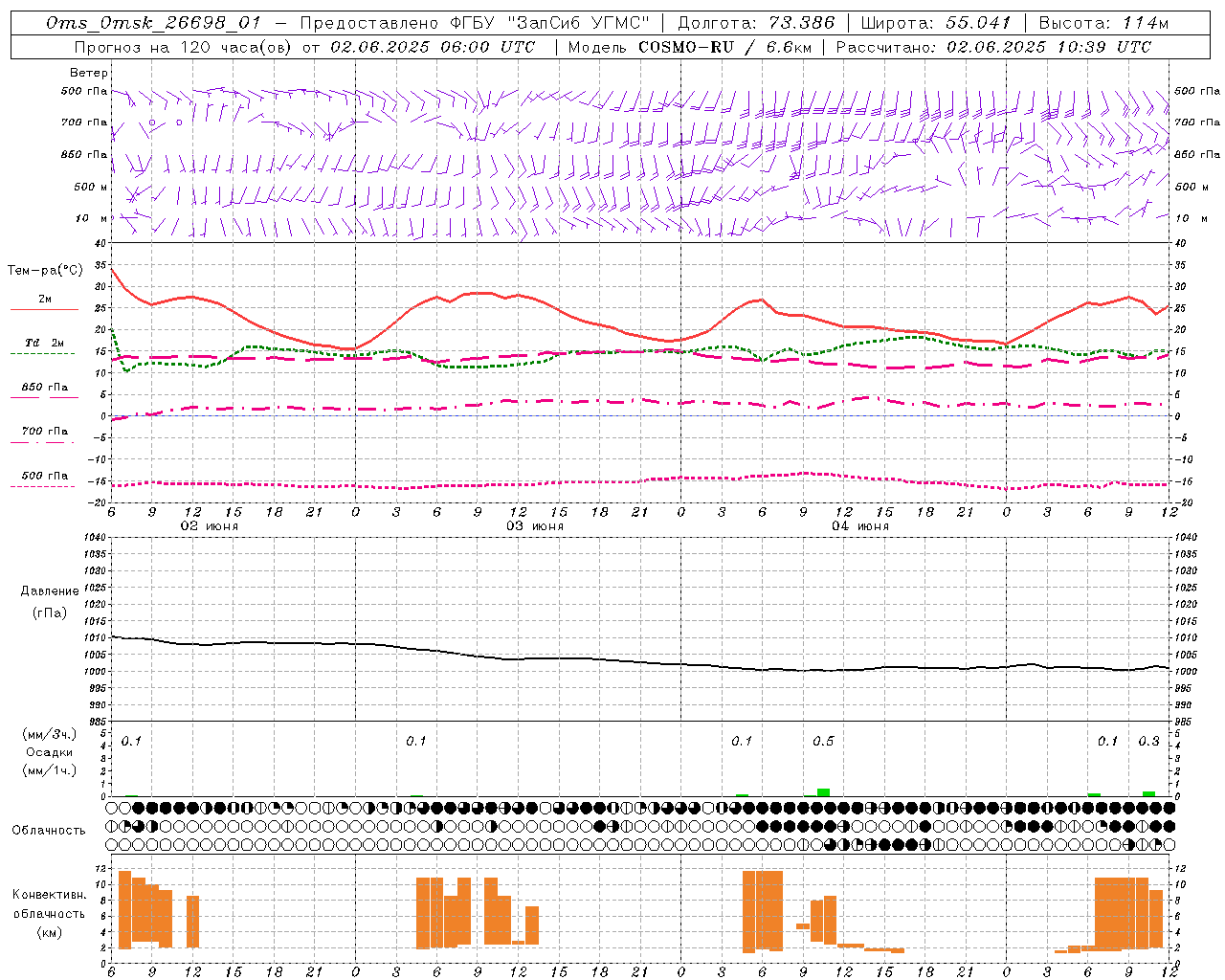Click the green precipitation bar below 0.5
Image resolution: width=1225 pixels, height=980 pixels.
coord(823,792)
